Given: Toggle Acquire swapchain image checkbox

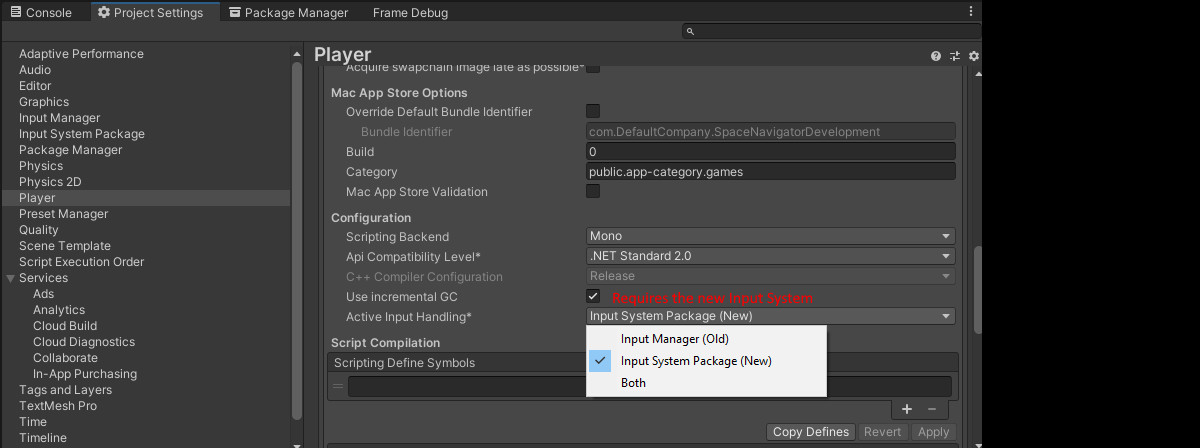Looking at the screenshot, I should pyautogui.click(x=593, y=68).
